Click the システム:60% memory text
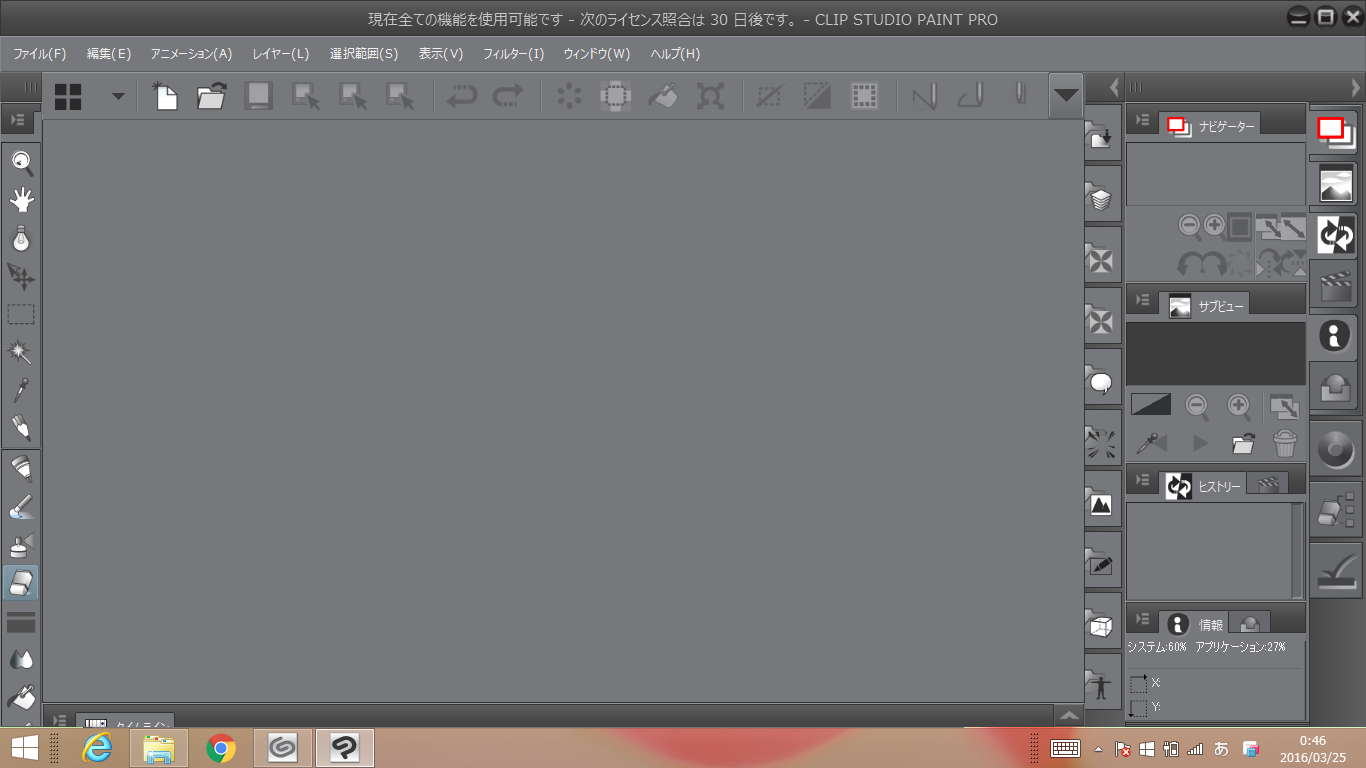The image size is (1366, 768). 1157,647
